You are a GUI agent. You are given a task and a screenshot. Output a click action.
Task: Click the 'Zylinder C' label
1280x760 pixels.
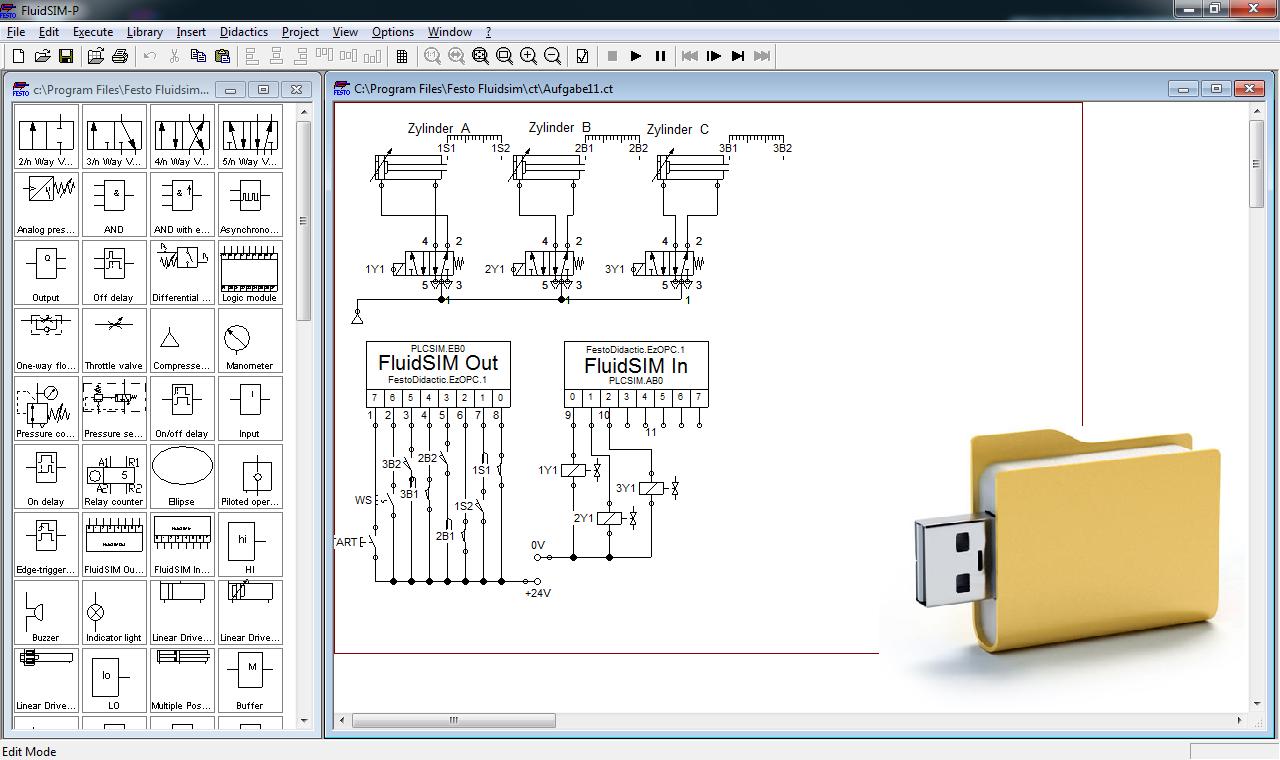click(677, 129)
